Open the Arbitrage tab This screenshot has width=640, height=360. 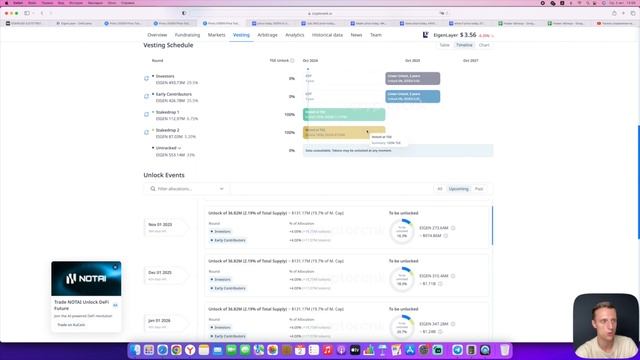(267, 35)
